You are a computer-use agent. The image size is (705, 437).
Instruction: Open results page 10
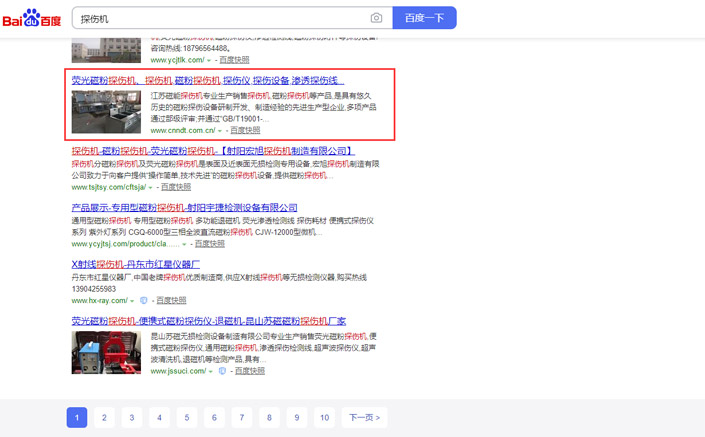323,417
